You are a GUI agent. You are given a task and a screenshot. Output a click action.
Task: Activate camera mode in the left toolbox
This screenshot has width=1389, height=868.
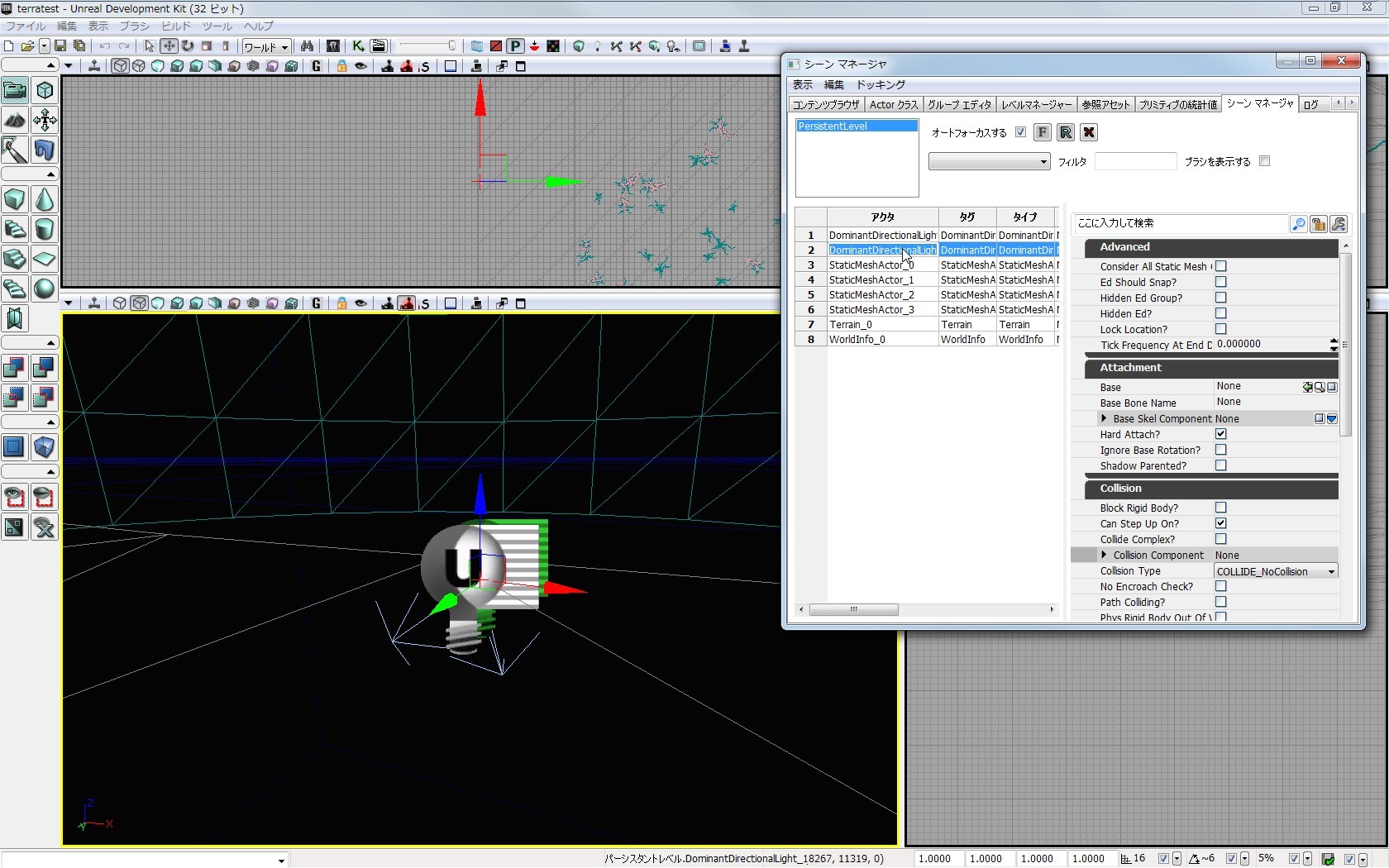[15, 90]
